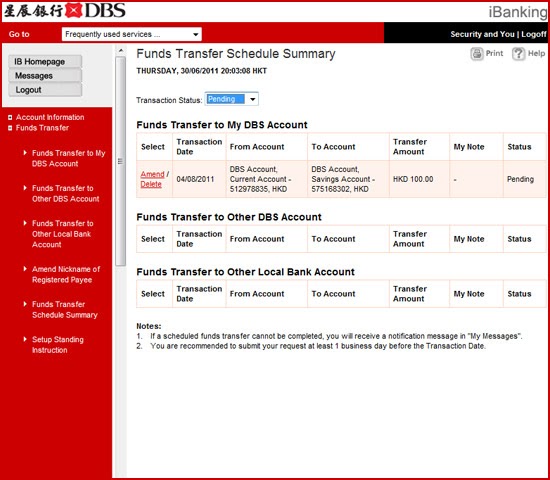
Task: Click Funds Transfer to Other DBS Account heading
Action: pos(229,217)
